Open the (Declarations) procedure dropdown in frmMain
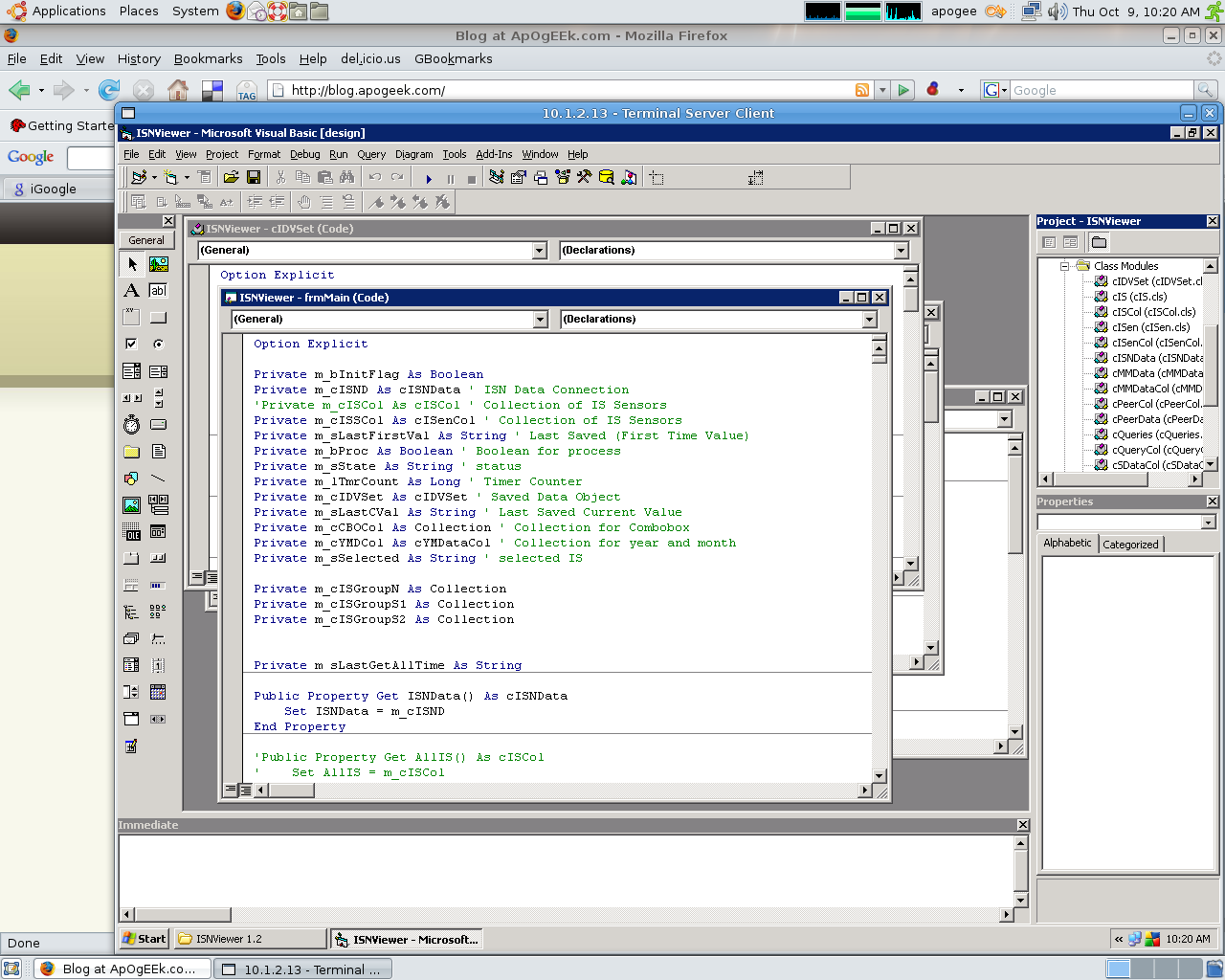Screen dimensions: 1225x980 (869, 320)
